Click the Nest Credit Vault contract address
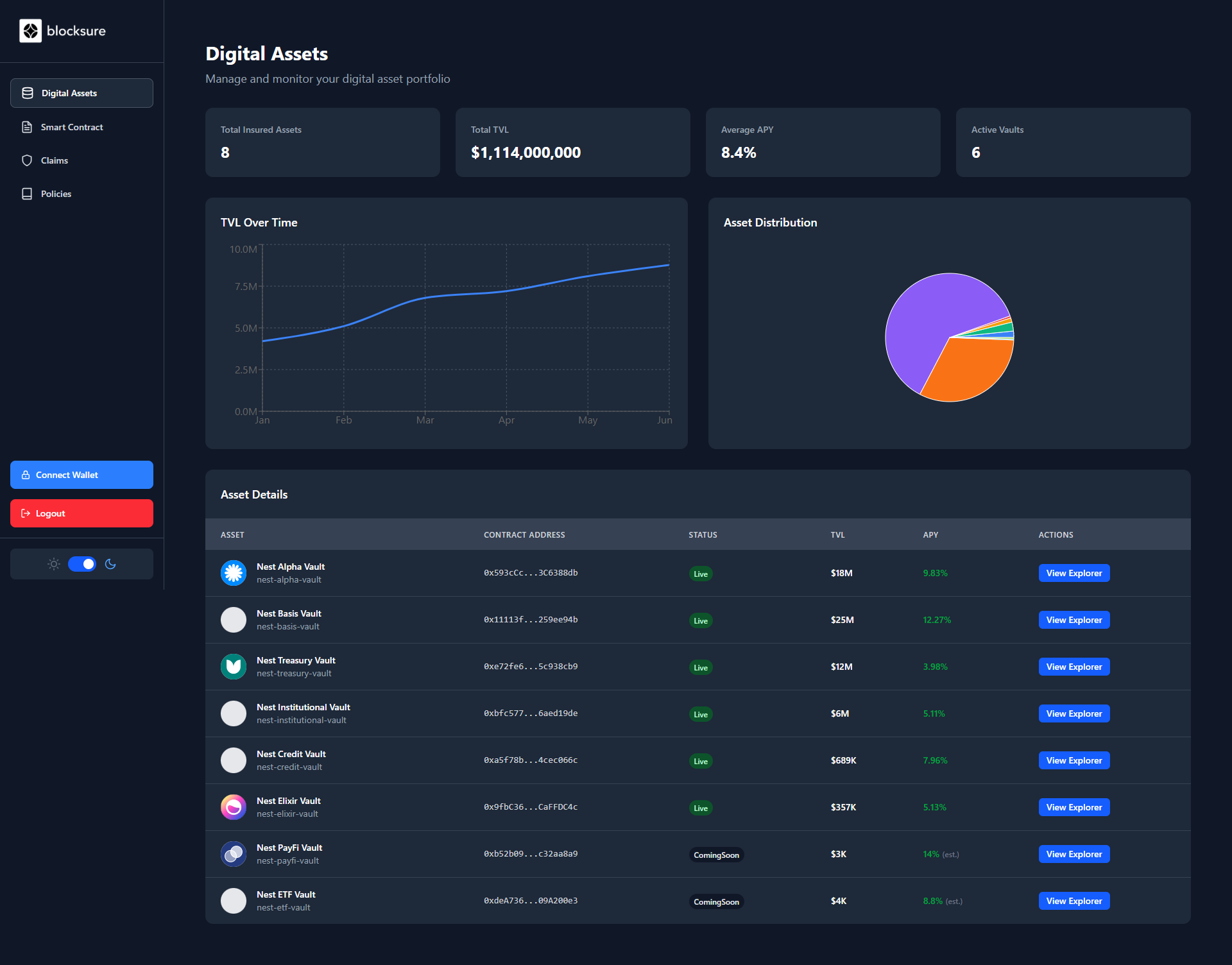The width and height of the screenshot is (1232, 965). [x=531, y=760]
